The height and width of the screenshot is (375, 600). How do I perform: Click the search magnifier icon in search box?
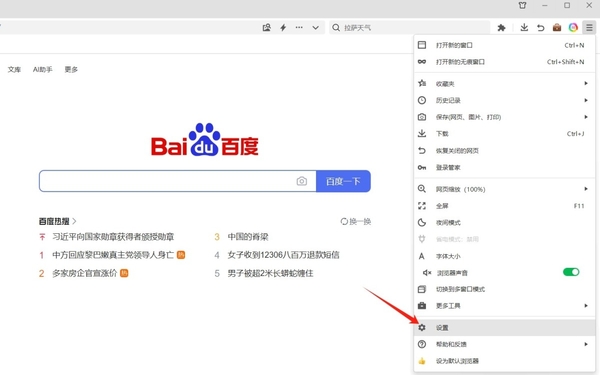pyautogui.click(x=336, y=28)
